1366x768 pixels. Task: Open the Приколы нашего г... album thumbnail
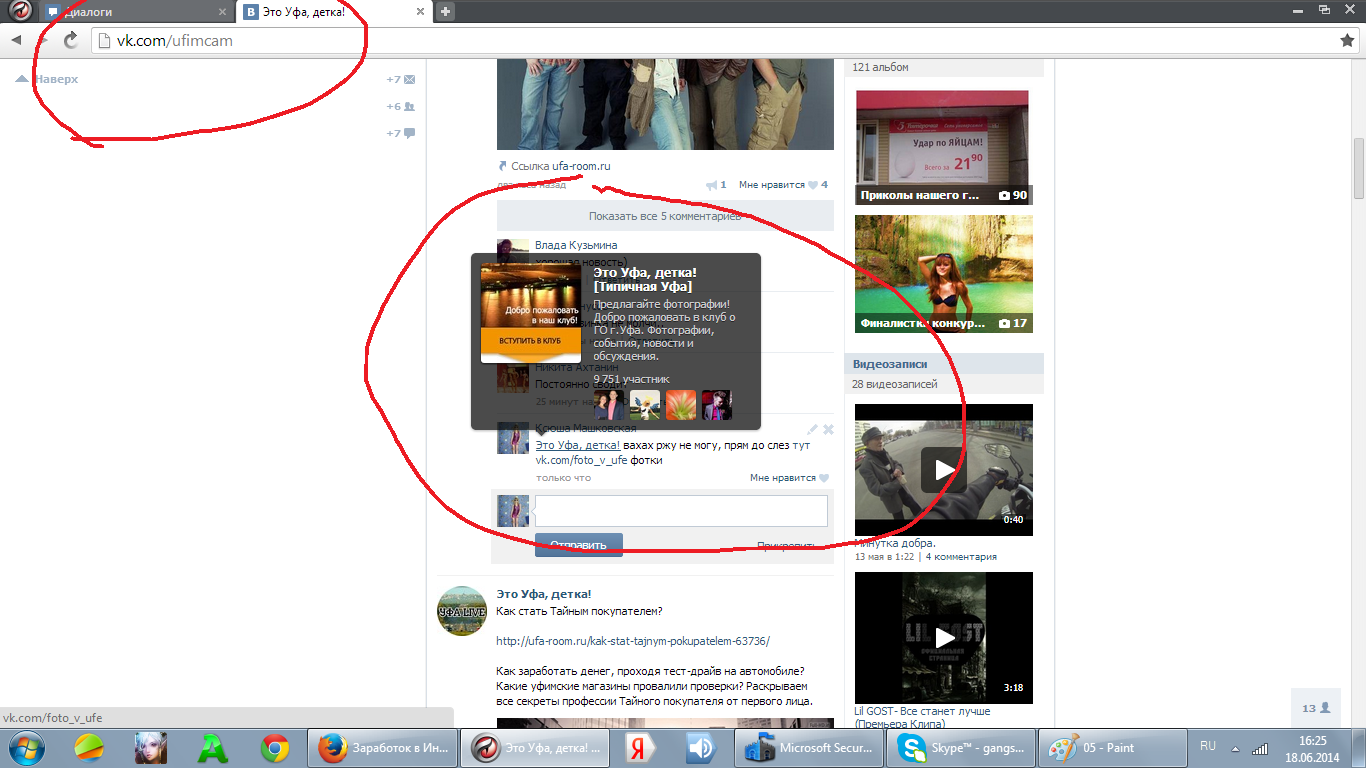(x=944, y=148)
